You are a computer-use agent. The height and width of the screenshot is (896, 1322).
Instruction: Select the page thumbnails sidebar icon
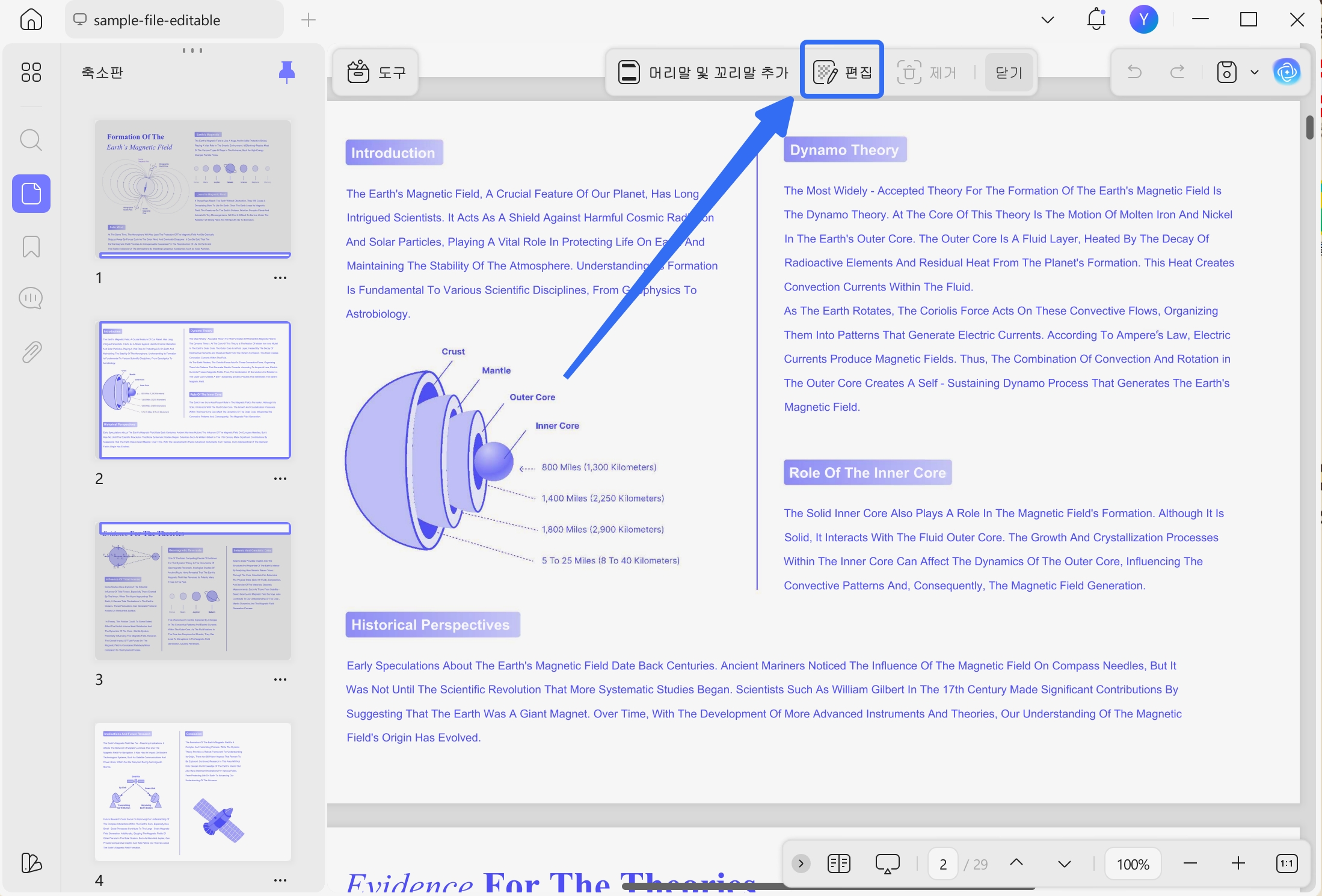click(x=31, y=194)
